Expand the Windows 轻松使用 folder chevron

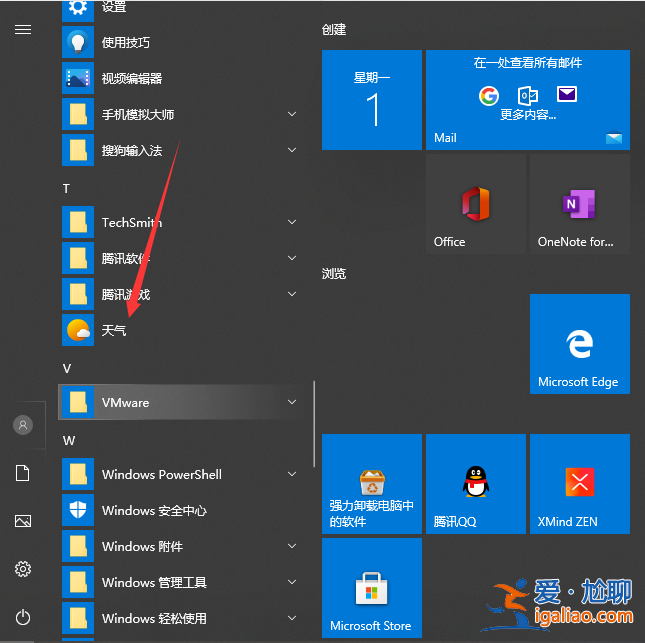[x=292, y=618]
